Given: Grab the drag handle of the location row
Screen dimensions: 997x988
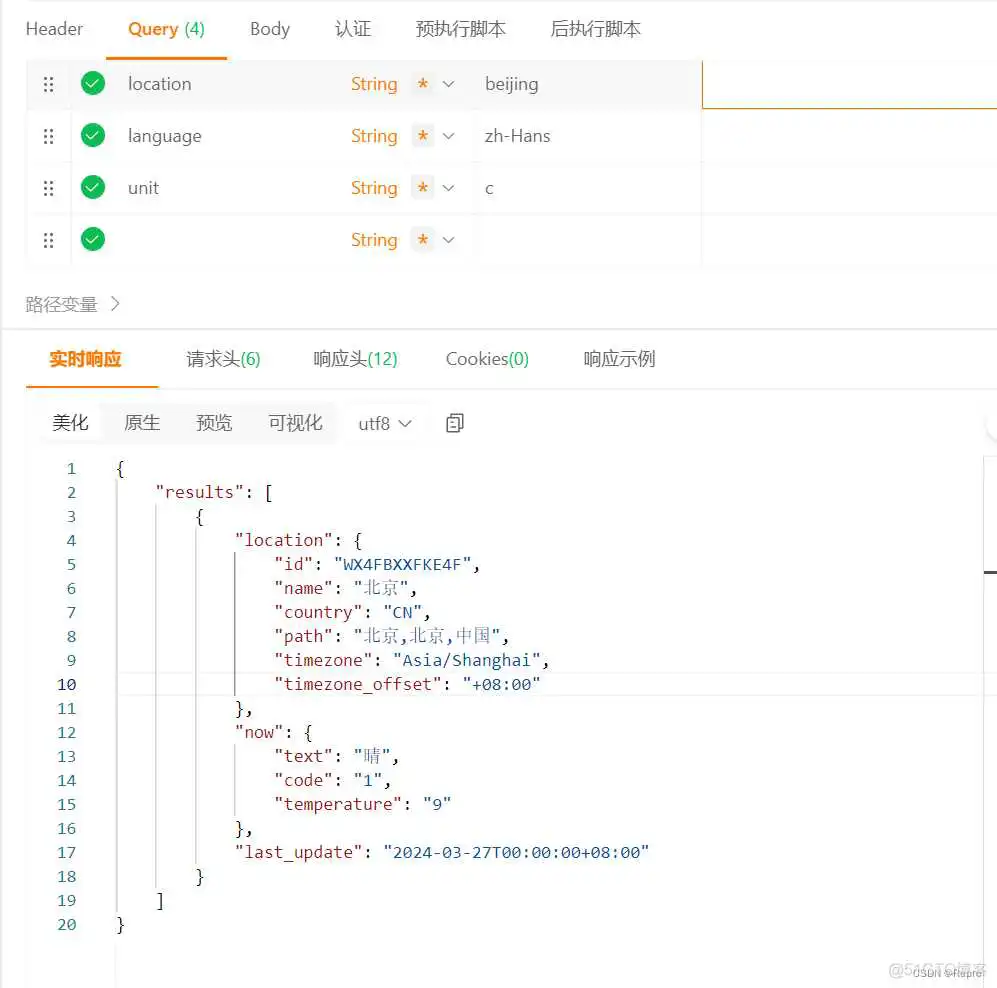Looking at the screenshot, I should (48, 84).
